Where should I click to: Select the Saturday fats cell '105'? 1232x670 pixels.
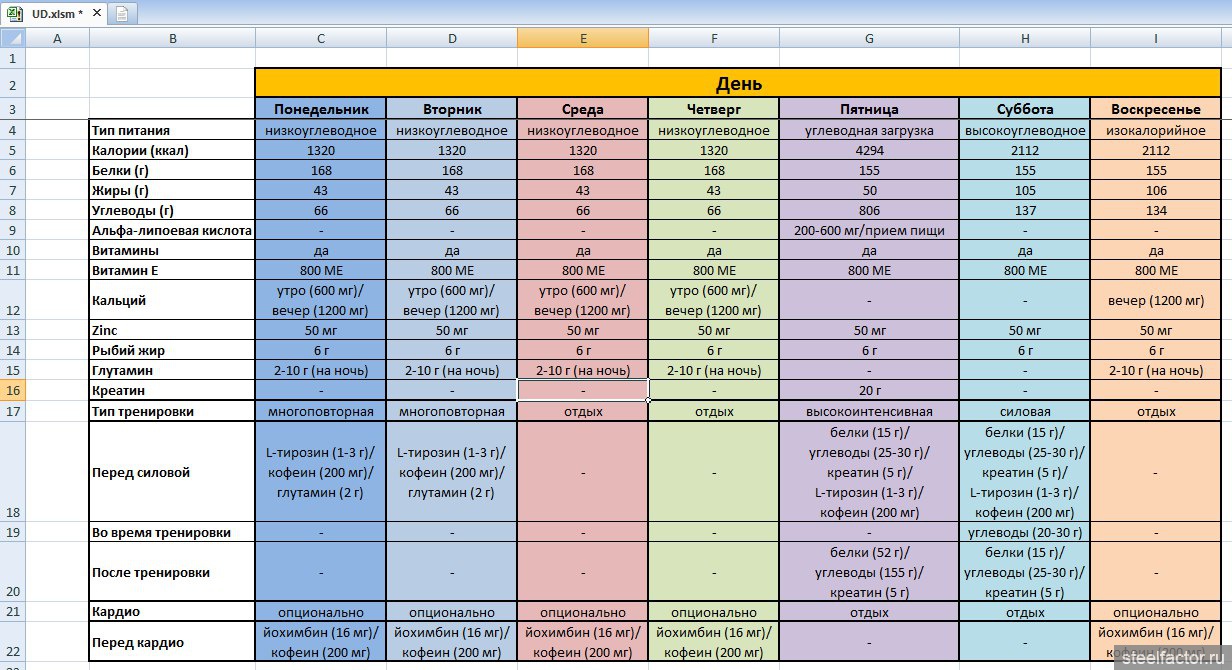click(1025, 190)
